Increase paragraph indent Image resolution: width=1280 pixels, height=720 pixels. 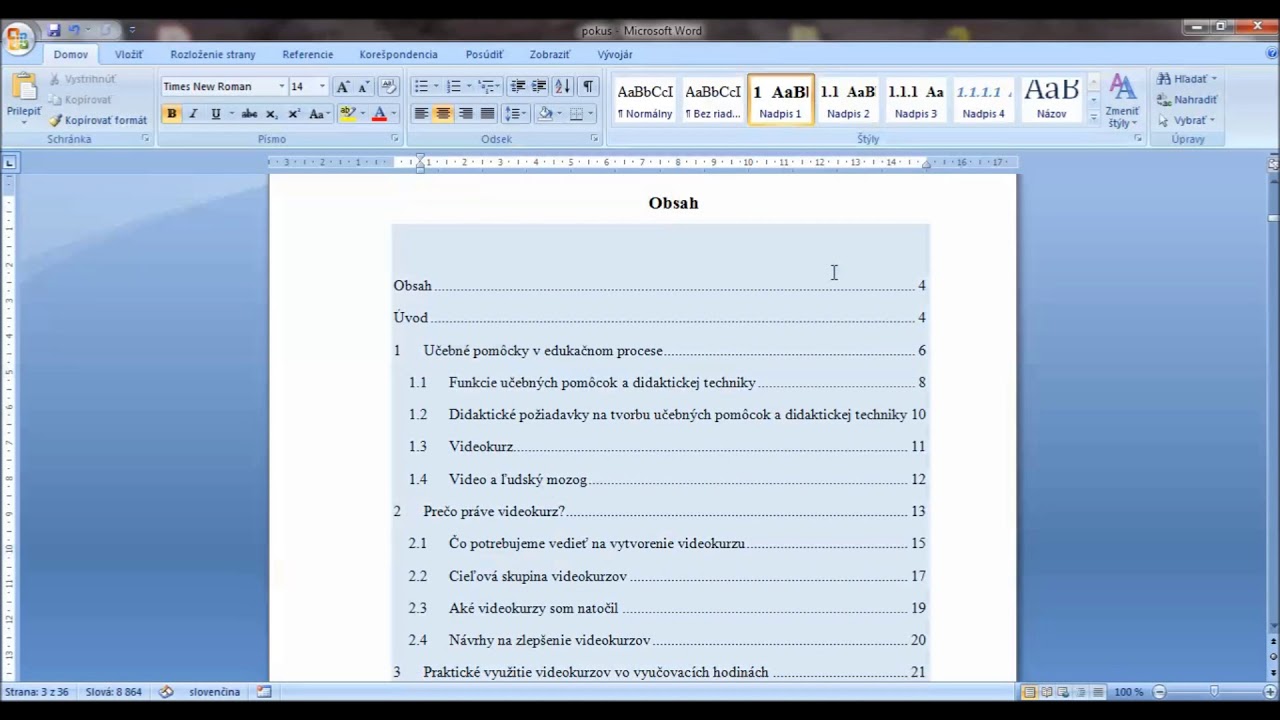pos(539,87)
